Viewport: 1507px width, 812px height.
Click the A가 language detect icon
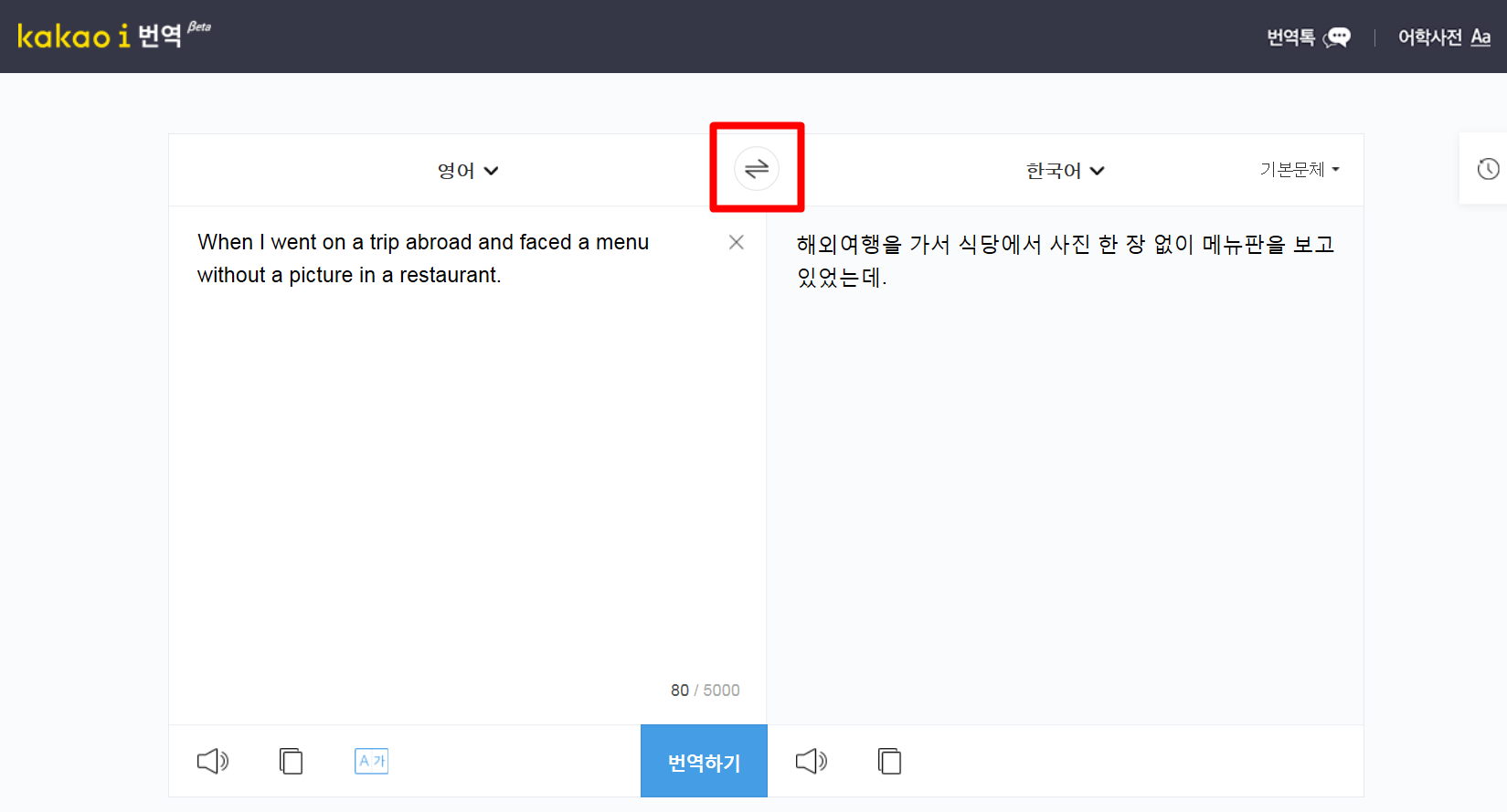(x=371, y=761)
